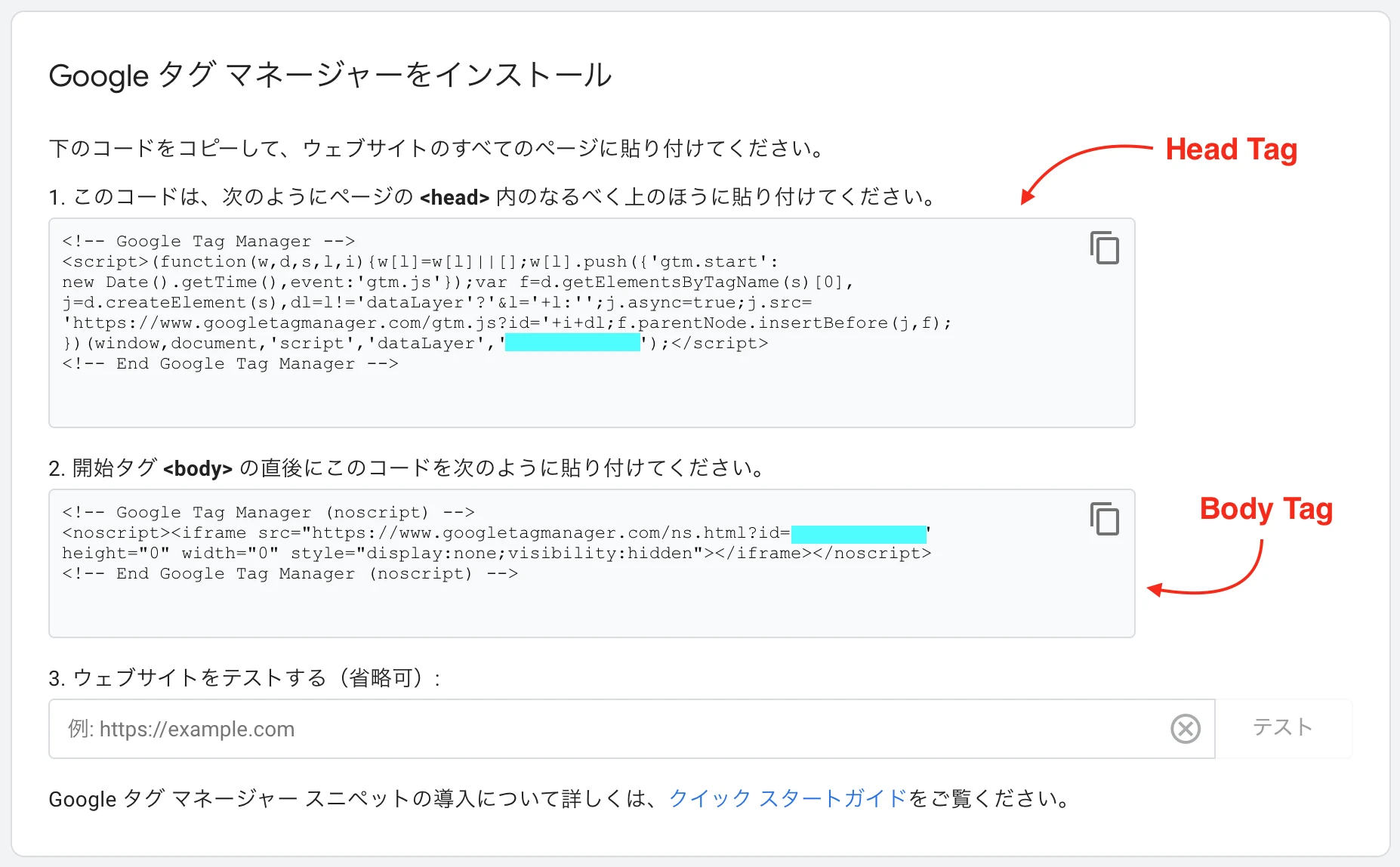The image size is (1400, 867).
Task: Click the 下のコードをコピーして instruction line
Action: pos(438,148)
